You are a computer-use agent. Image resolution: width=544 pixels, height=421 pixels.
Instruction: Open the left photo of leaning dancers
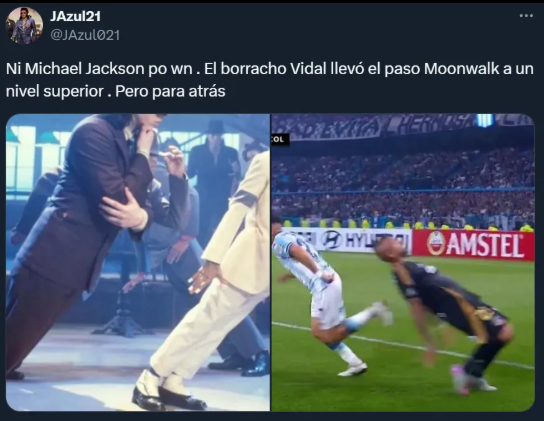tap(138, 262)
